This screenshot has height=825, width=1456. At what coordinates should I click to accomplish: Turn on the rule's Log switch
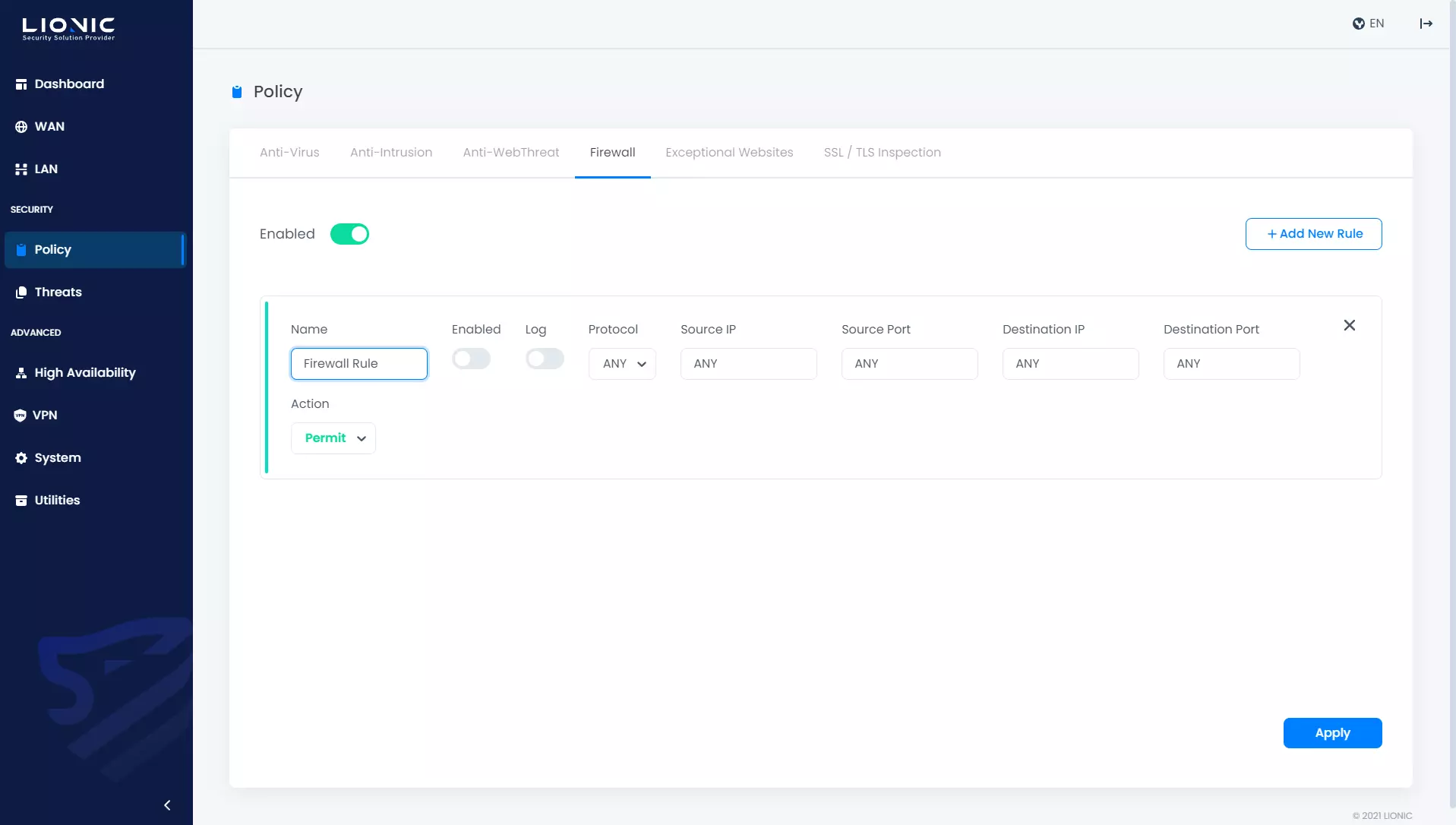pyautogui.click(x=545, y=359)
